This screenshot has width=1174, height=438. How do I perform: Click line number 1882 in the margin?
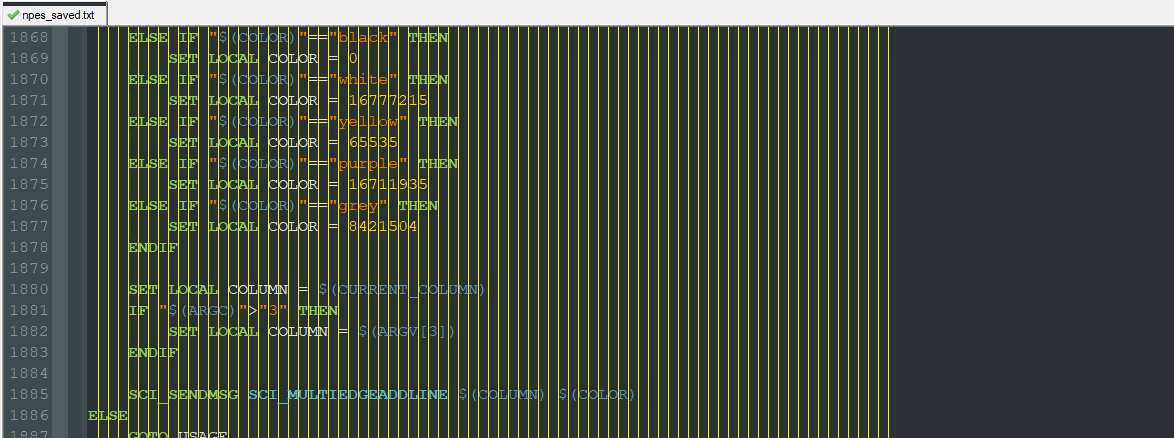coord(28,331)
